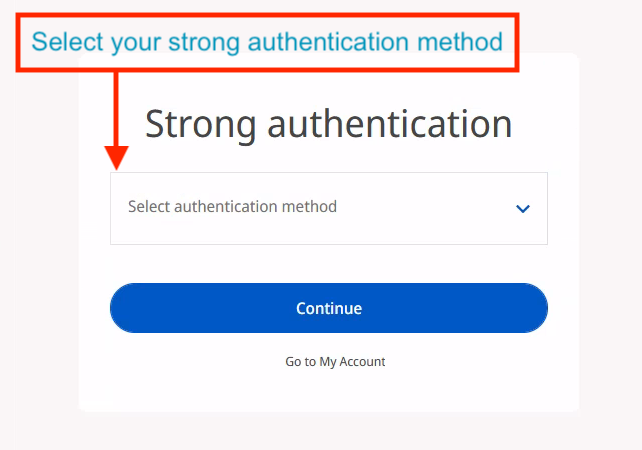The height and width of the screenshot is (450, 642).
Task: Click the vertical red arrow line
Action: 117,108
